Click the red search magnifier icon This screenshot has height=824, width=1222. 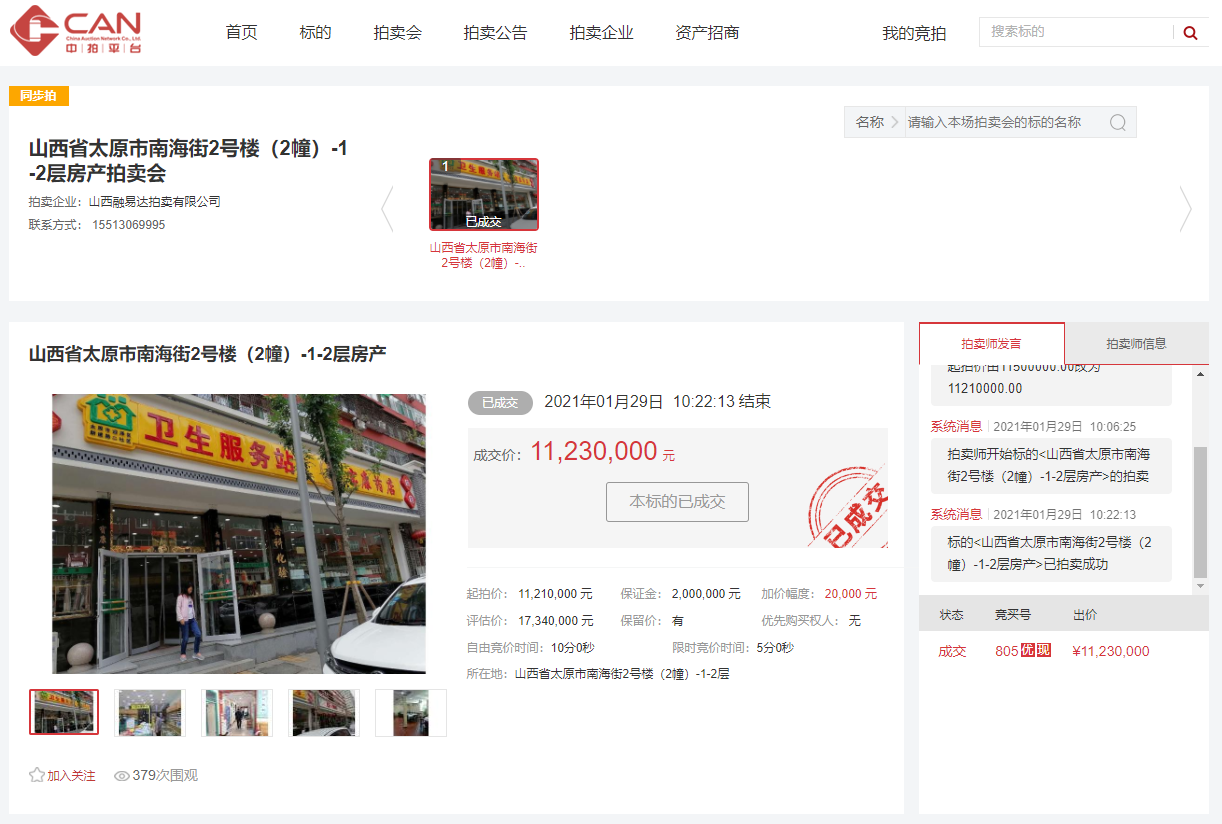[1190, 32]
